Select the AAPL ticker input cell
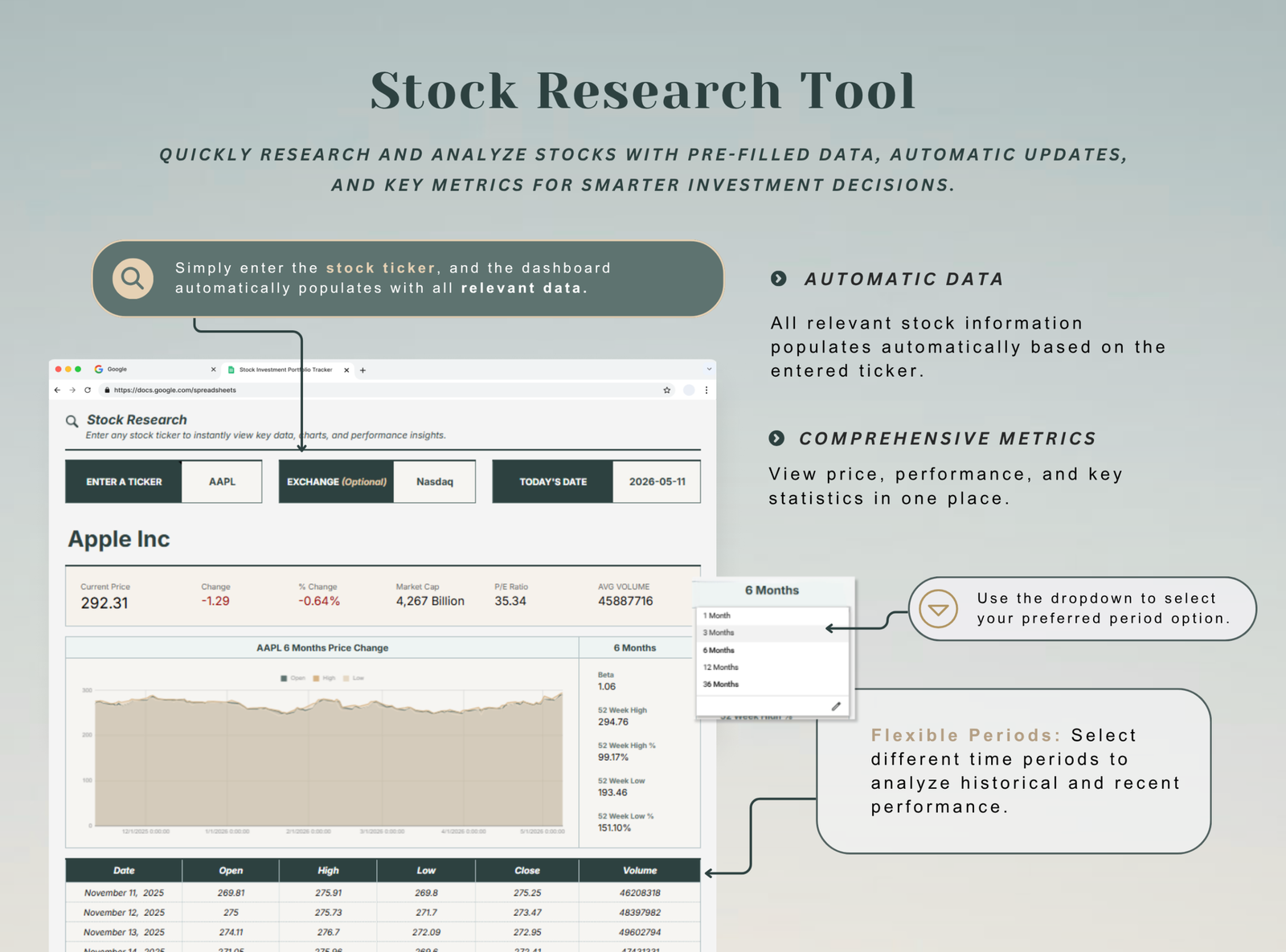 222,482
